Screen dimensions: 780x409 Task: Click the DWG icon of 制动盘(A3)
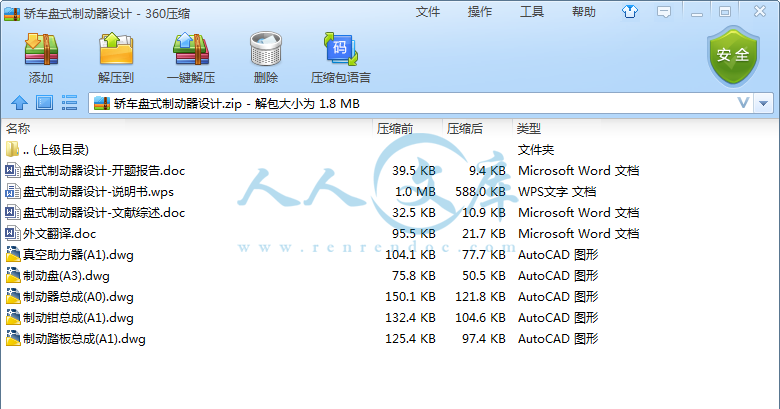pos(13,276)
